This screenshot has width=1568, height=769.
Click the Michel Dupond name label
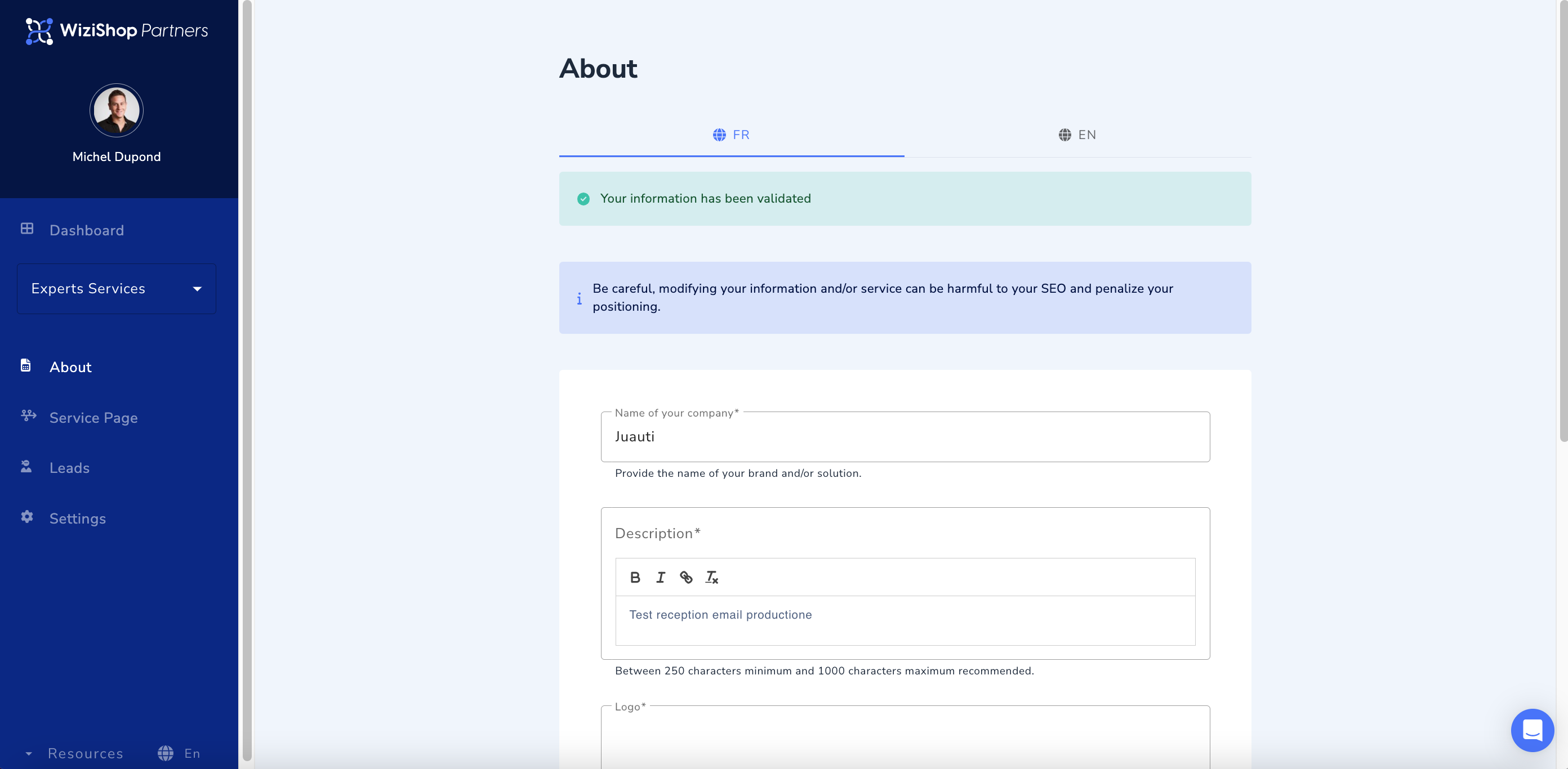coord(116,157)
